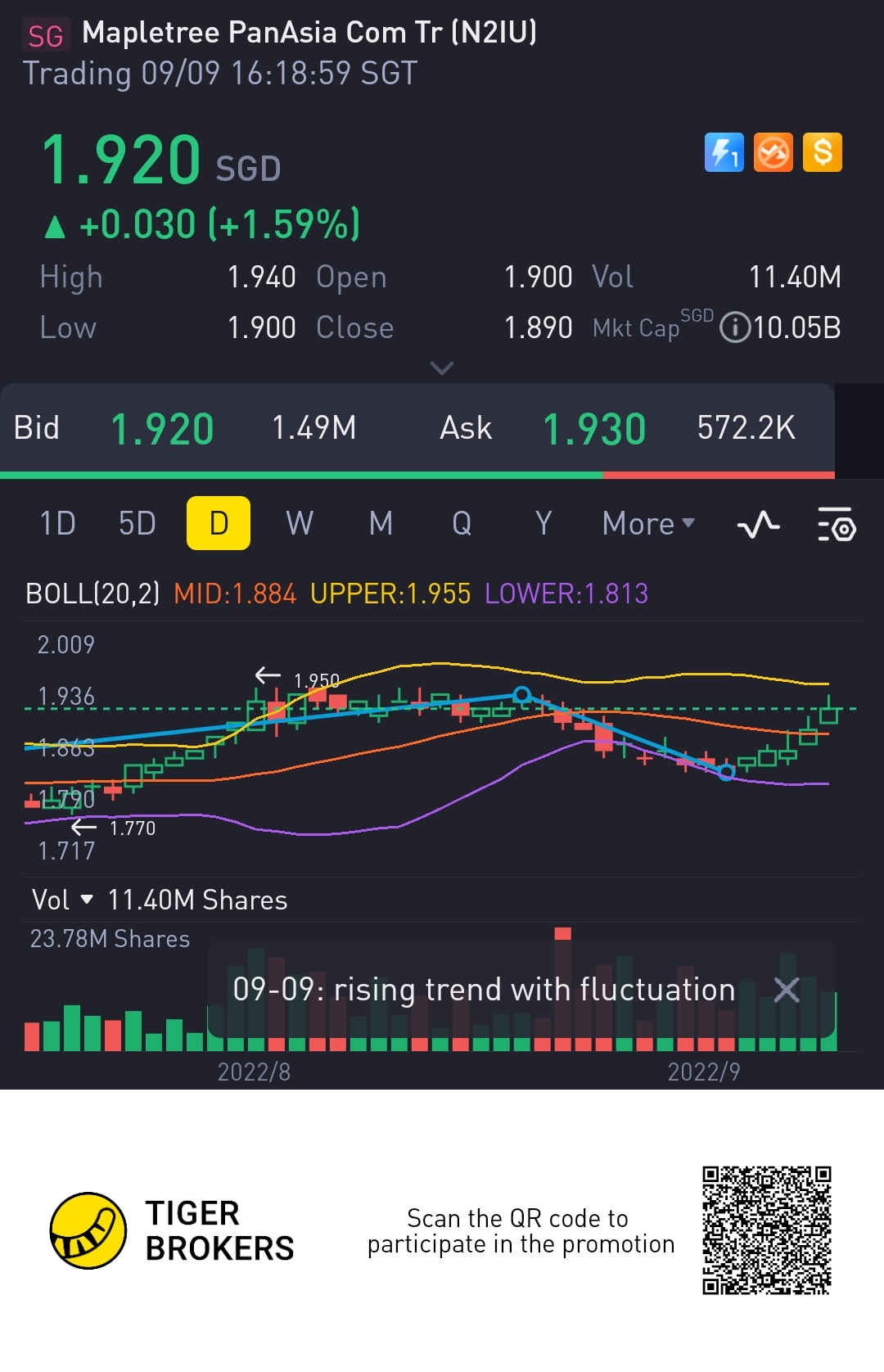884x1372 pixels.
Task: Tap the yellow dollar sign icon
Action: 823,152
